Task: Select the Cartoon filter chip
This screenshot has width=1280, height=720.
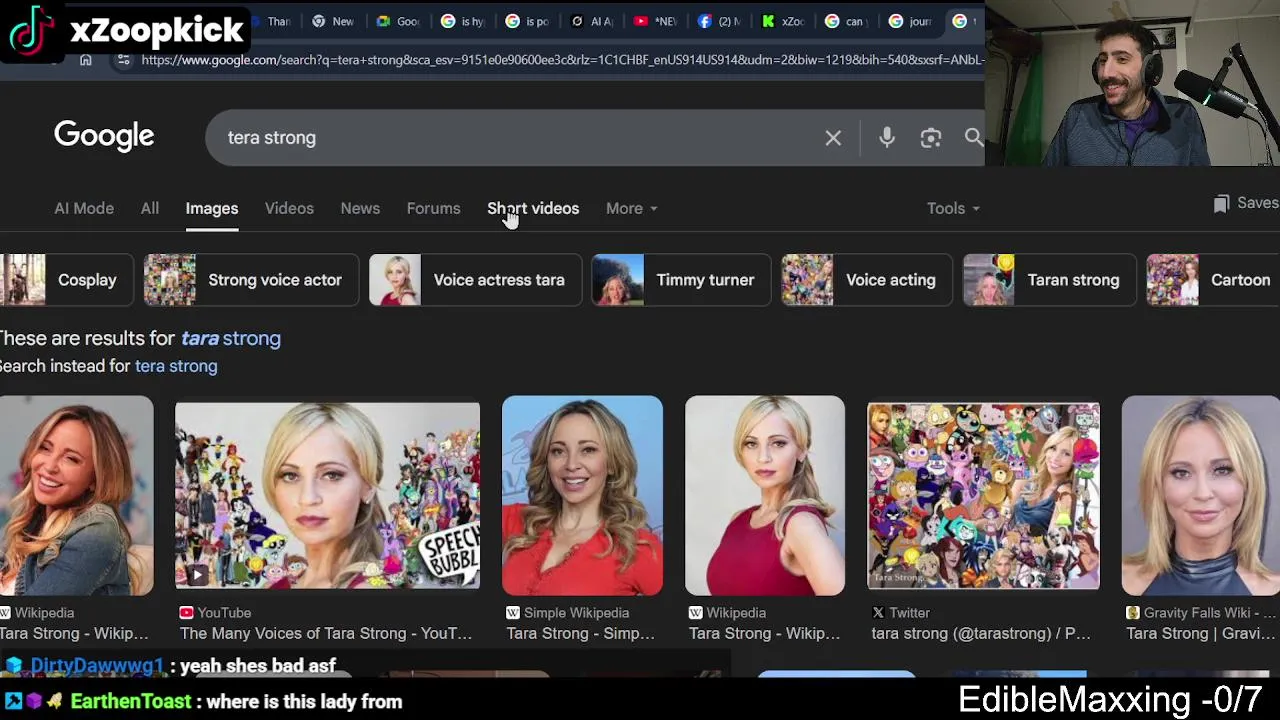Action: [x=1212, y=280]
